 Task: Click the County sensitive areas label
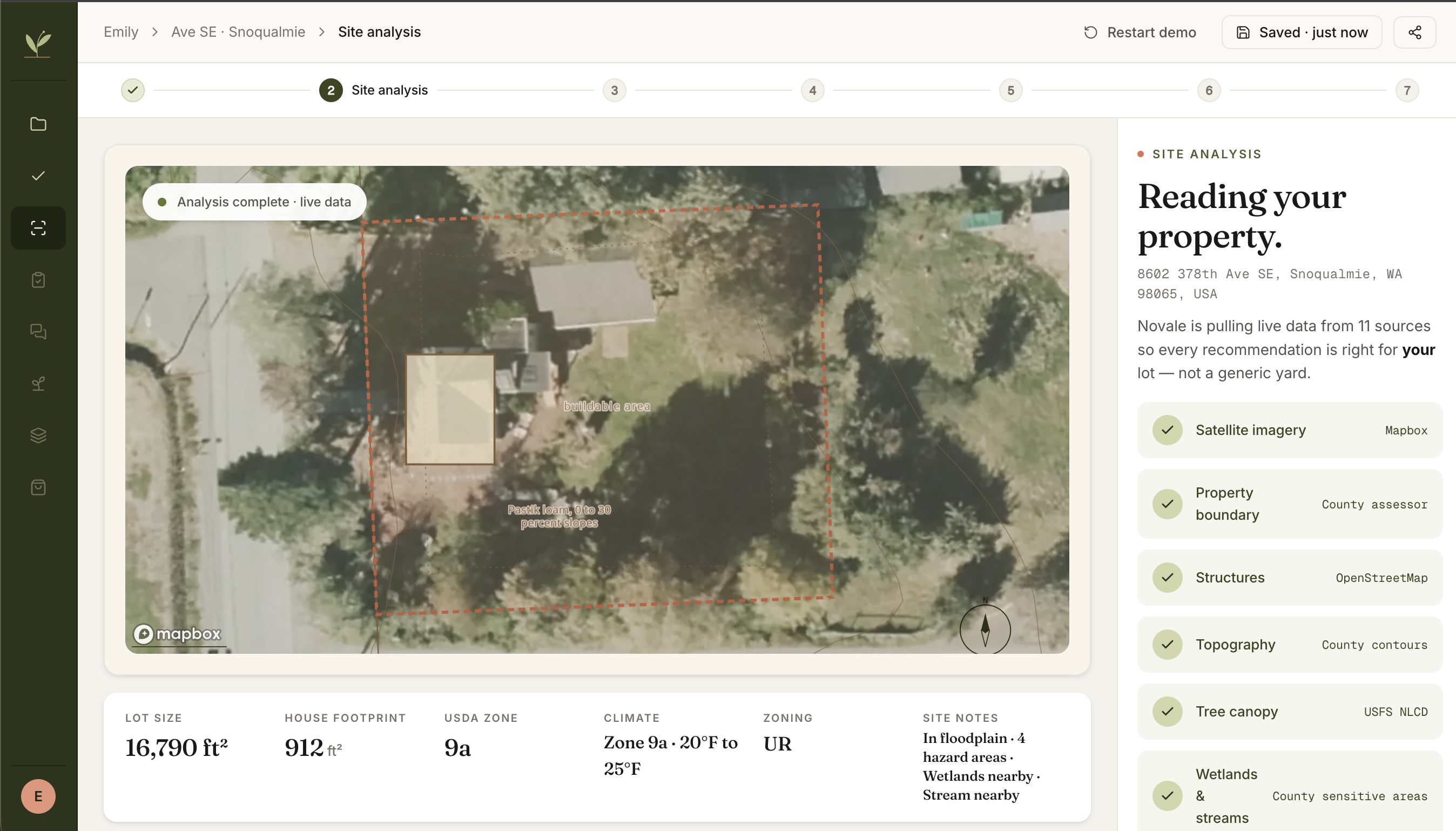[x=1350, y=796]
